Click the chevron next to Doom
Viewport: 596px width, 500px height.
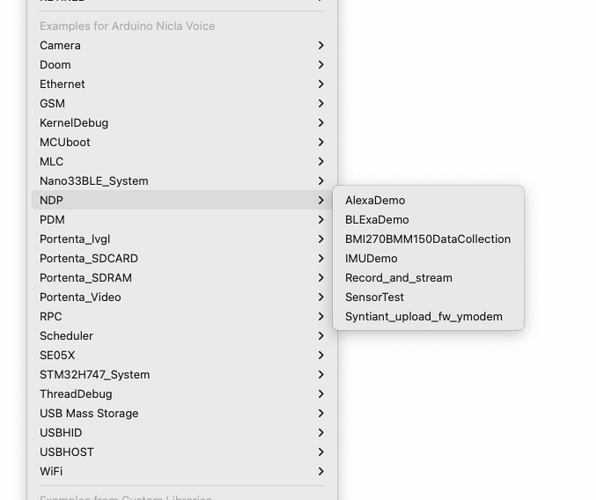point(321,65)
